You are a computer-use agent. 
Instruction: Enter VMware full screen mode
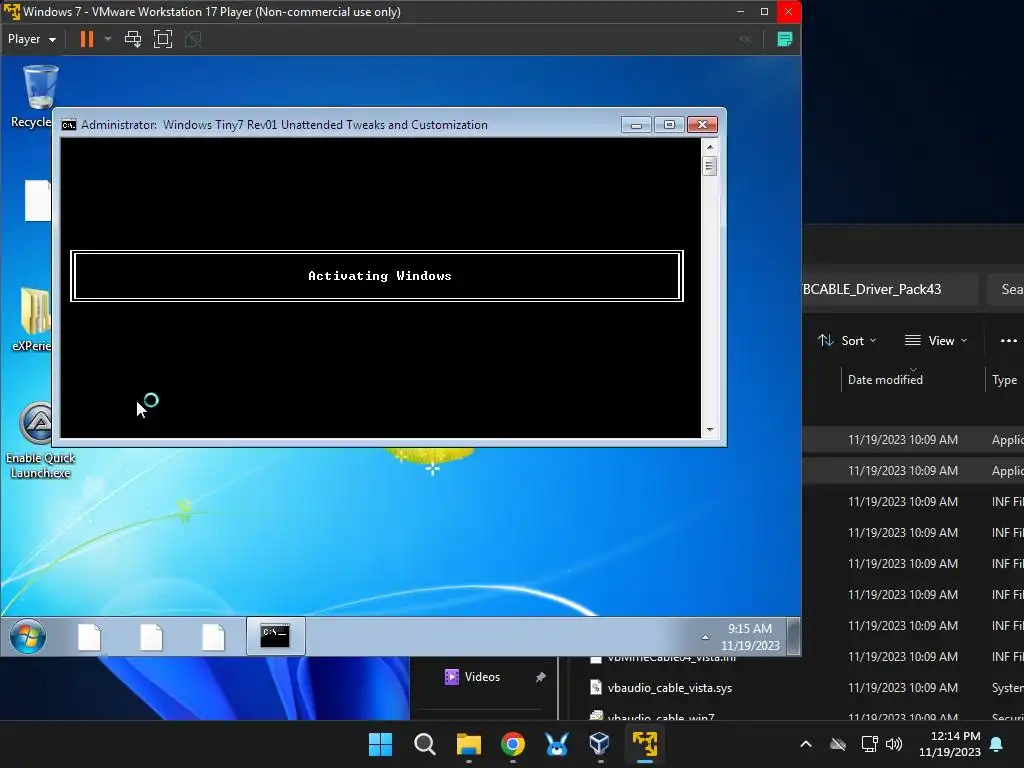coord(163,39)
